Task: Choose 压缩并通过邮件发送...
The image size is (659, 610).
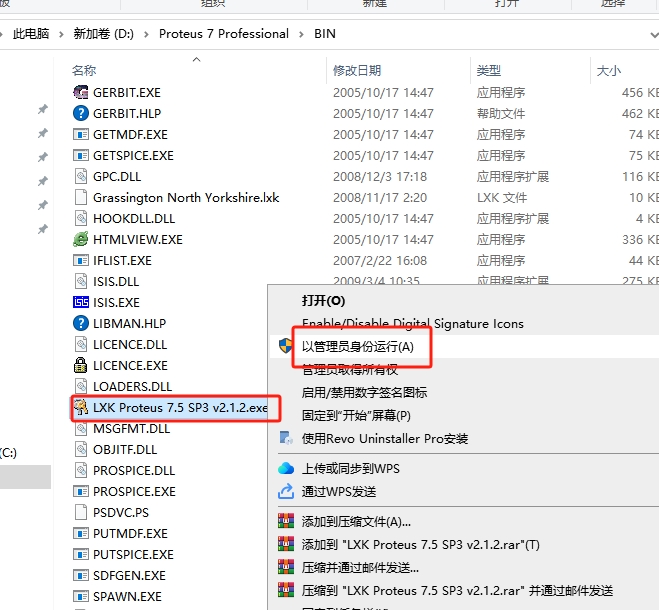Action: pyautogui.click(x=360, y=568)
